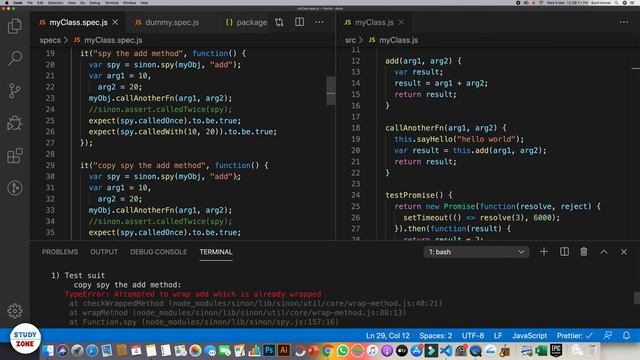The image size is (640, 360).
Task: Change end of line 'LF' setting
Action: coord(498,336)
